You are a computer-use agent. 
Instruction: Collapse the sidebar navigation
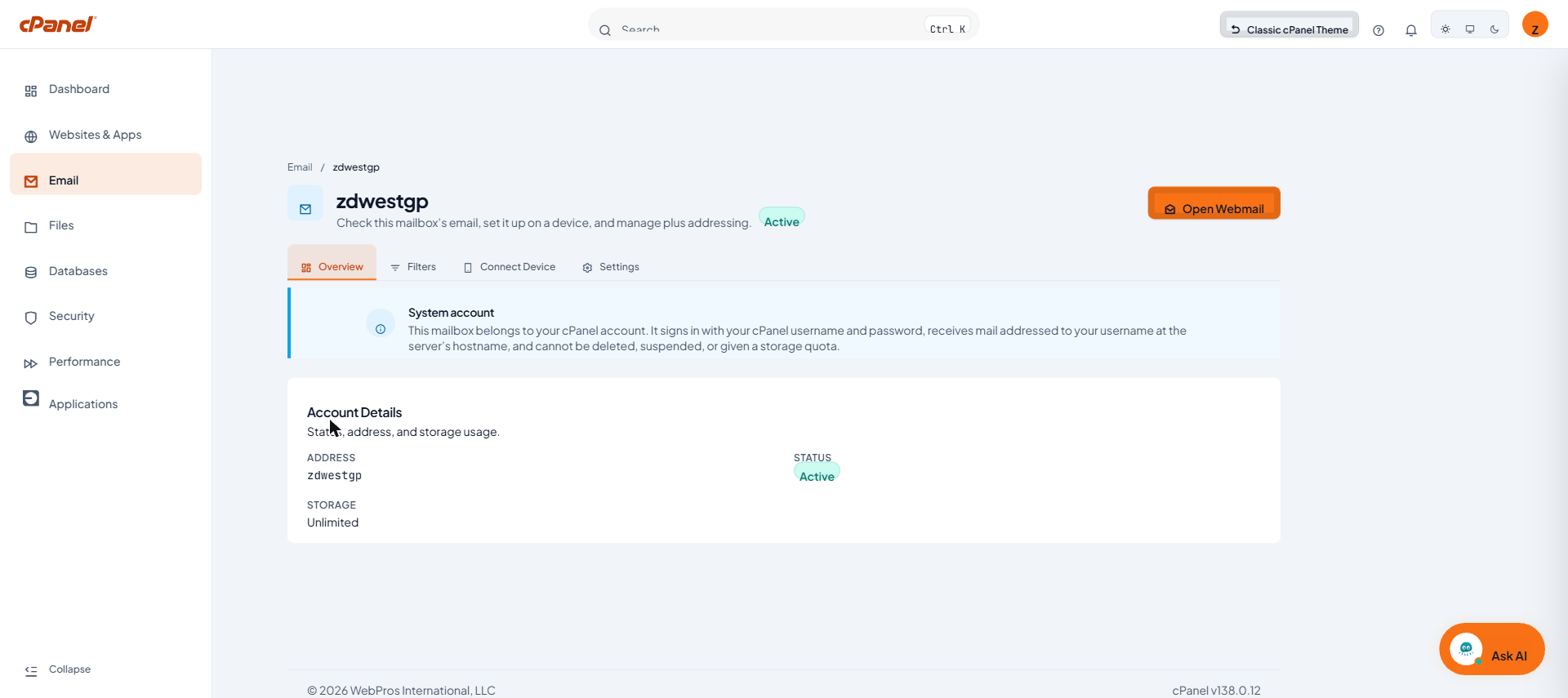(58, 669)
